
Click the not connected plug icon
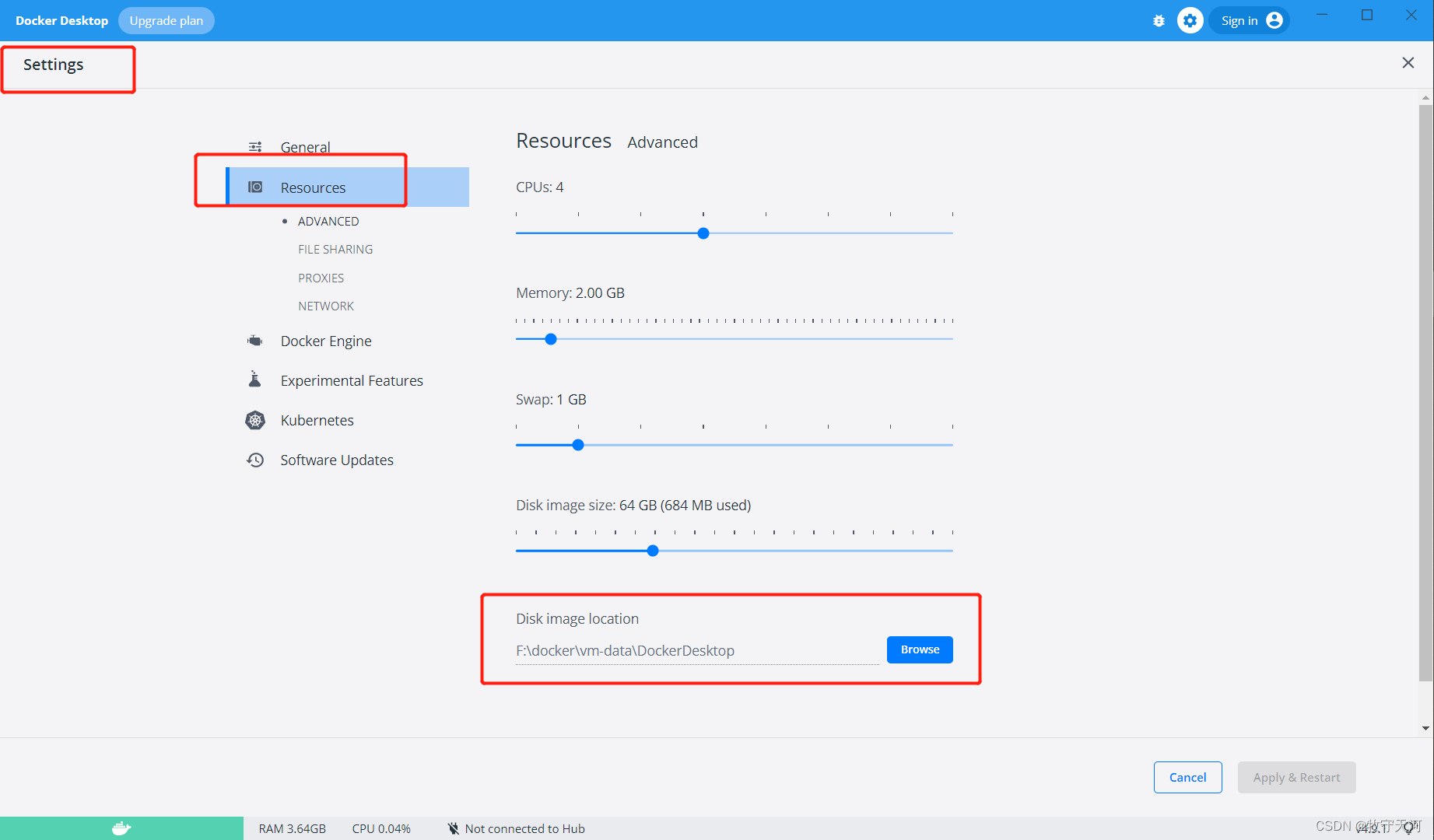click(454, 828)
